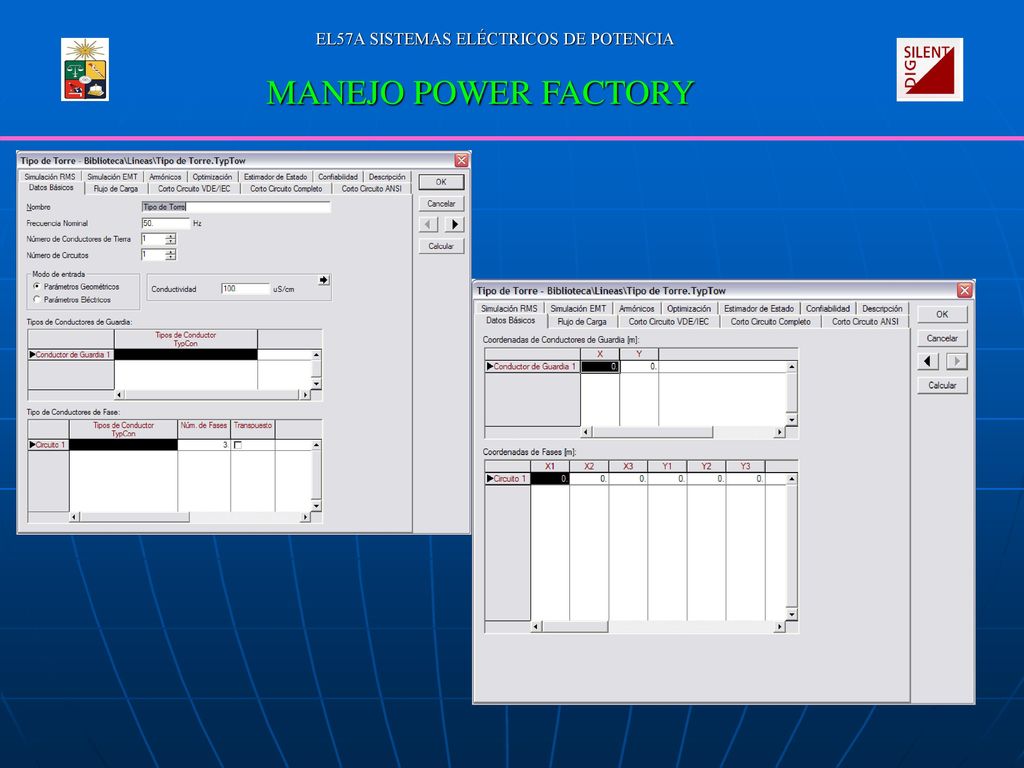
Task: Select Parámetros Eléctricos radio button
Action: 37,300
